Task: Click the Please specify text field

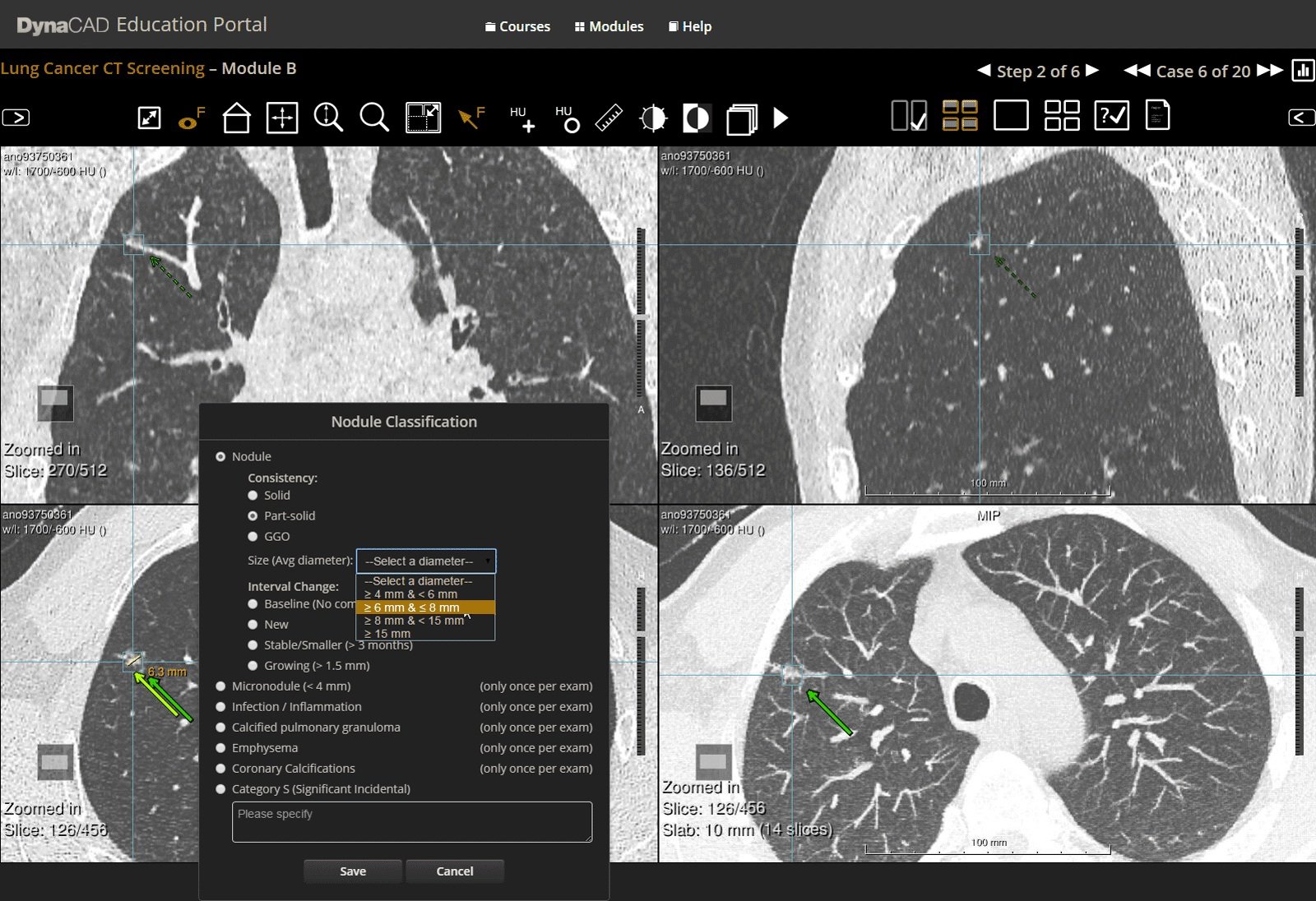Action: [411, 822]
